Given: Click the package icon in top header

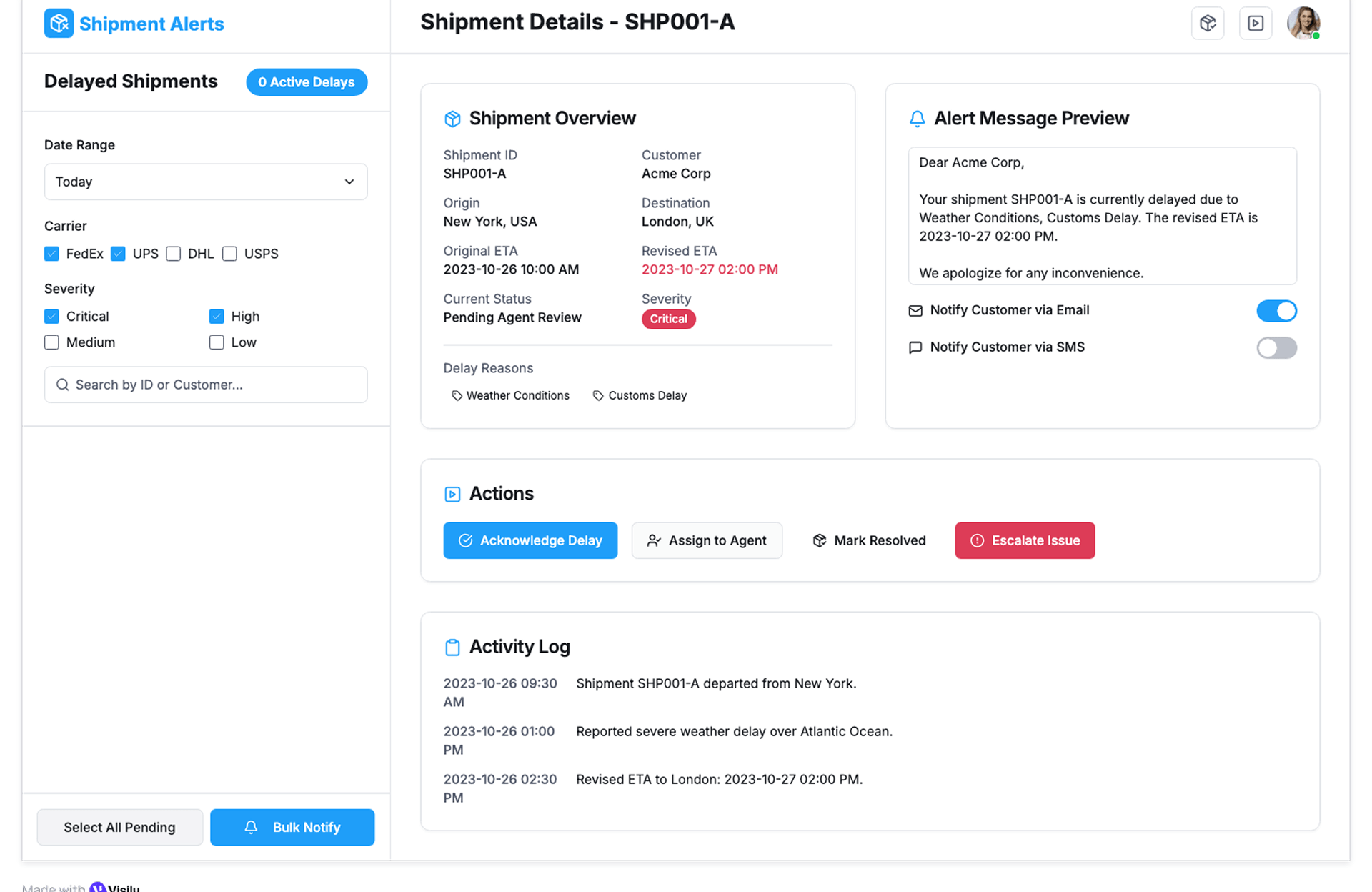Looking at the screenshot, I should [x=1208, y=24].
